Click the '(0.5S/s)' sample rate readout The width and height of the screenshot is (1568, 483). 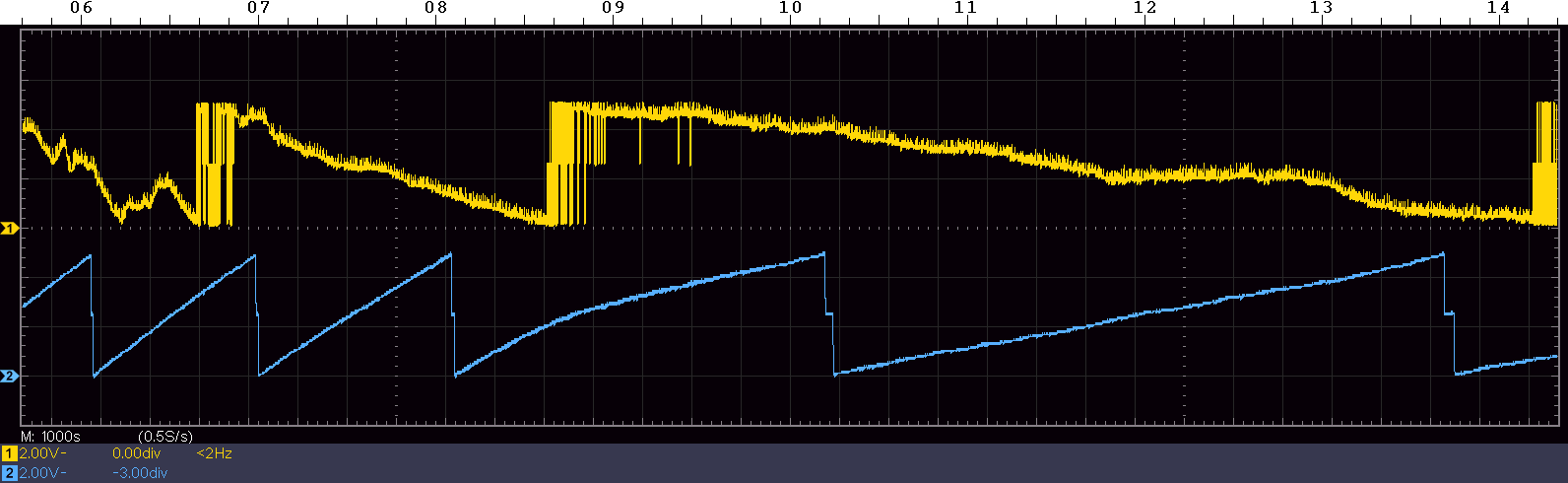click(165, 436)
